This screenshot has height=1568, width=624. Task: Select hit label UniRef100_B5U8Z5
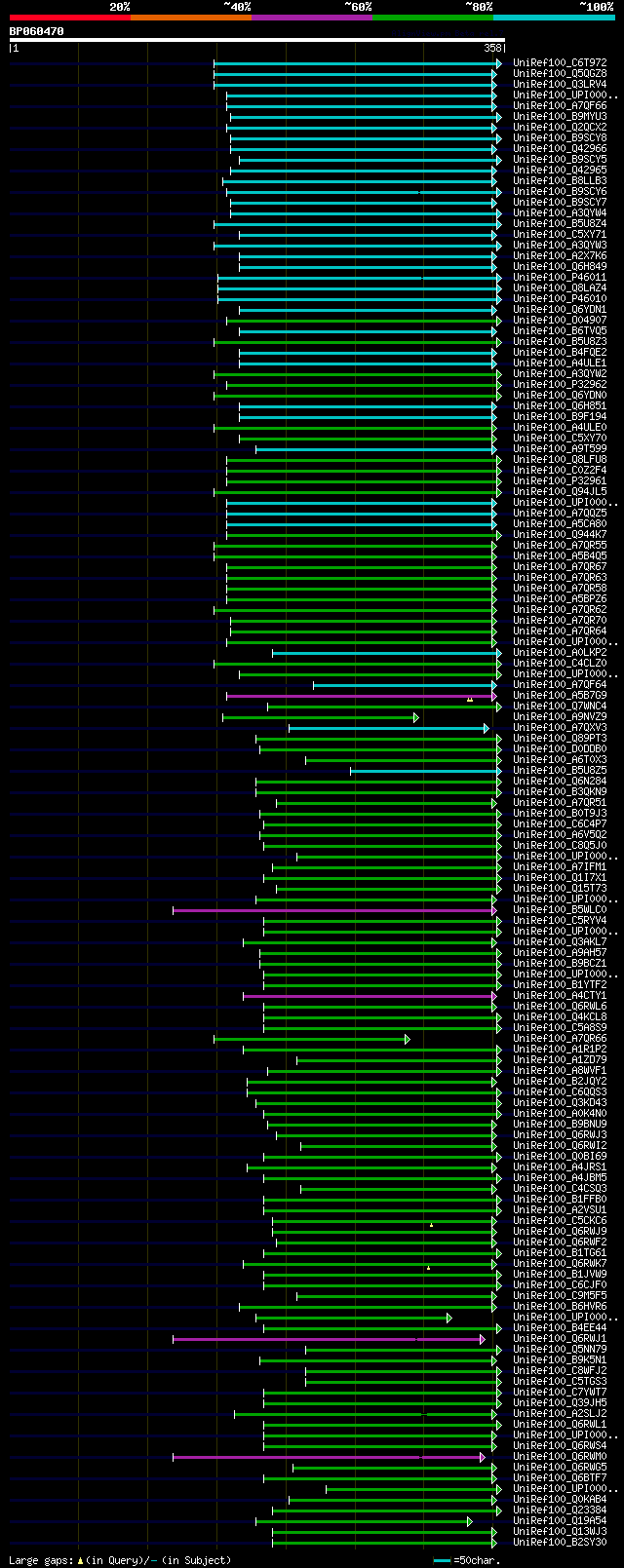coord(560,770)
